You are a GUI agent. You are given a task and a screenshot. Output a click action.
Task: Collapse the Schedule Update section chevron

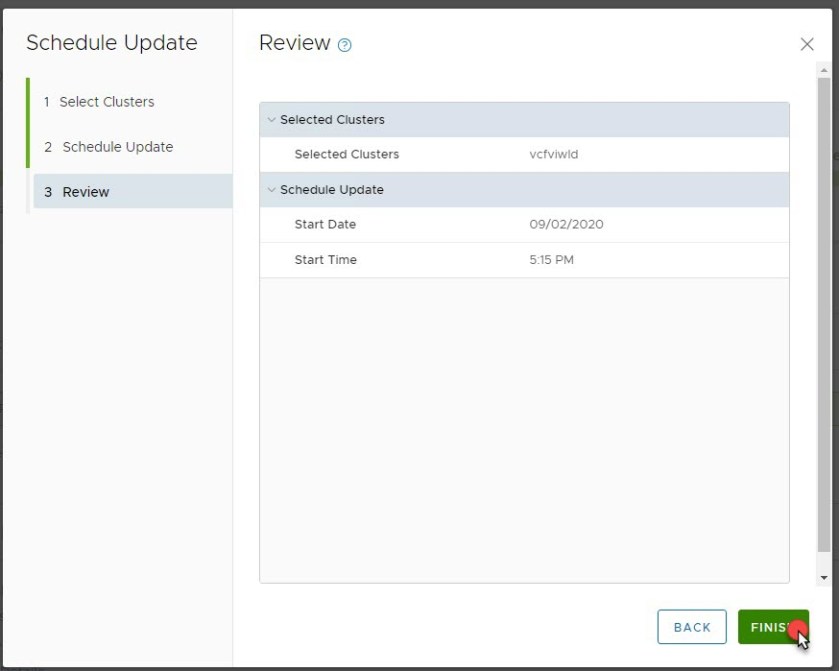(x=271, y=190)
